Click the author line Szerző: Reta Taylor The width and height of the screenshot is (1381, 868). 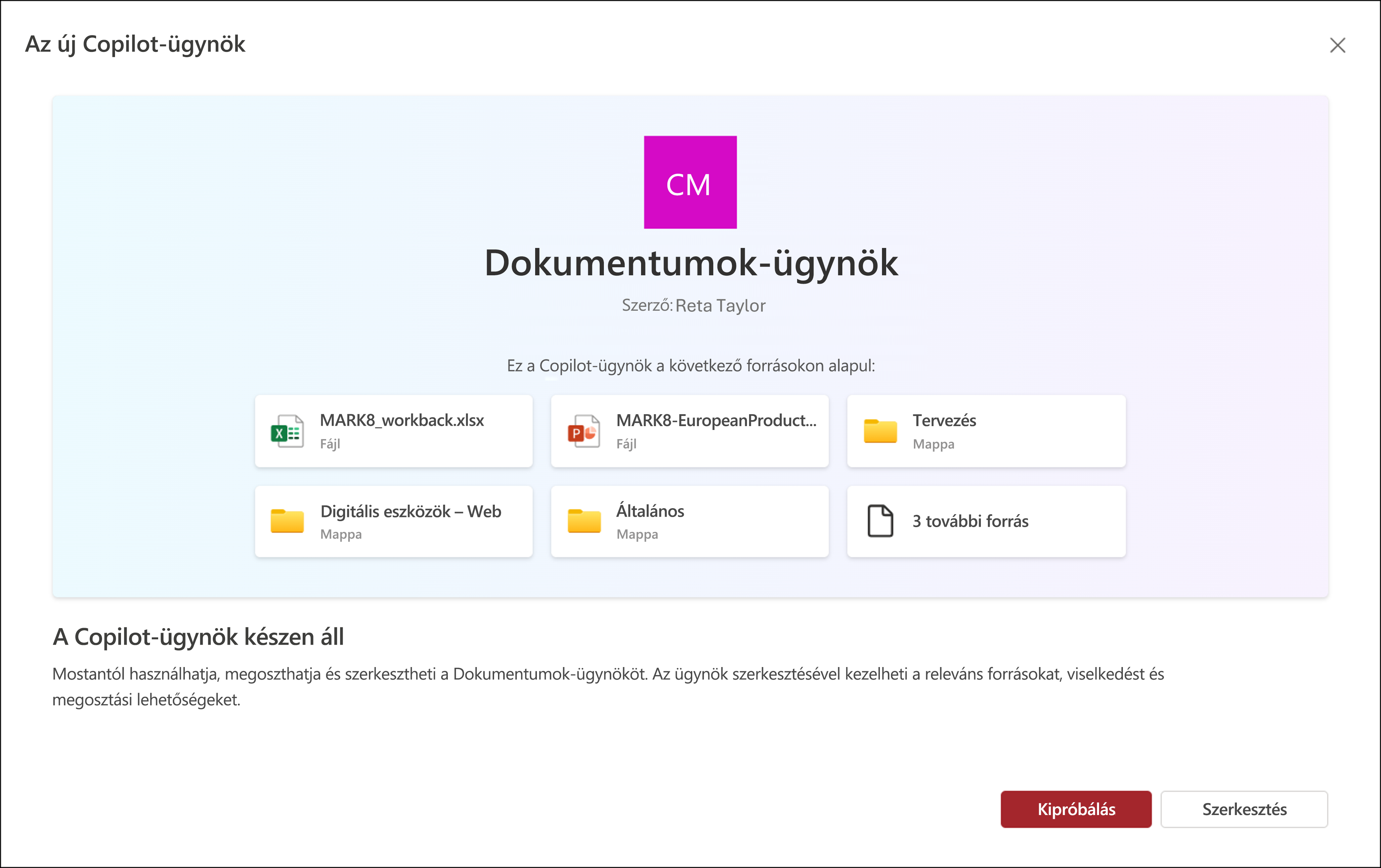tap(693, 305)
